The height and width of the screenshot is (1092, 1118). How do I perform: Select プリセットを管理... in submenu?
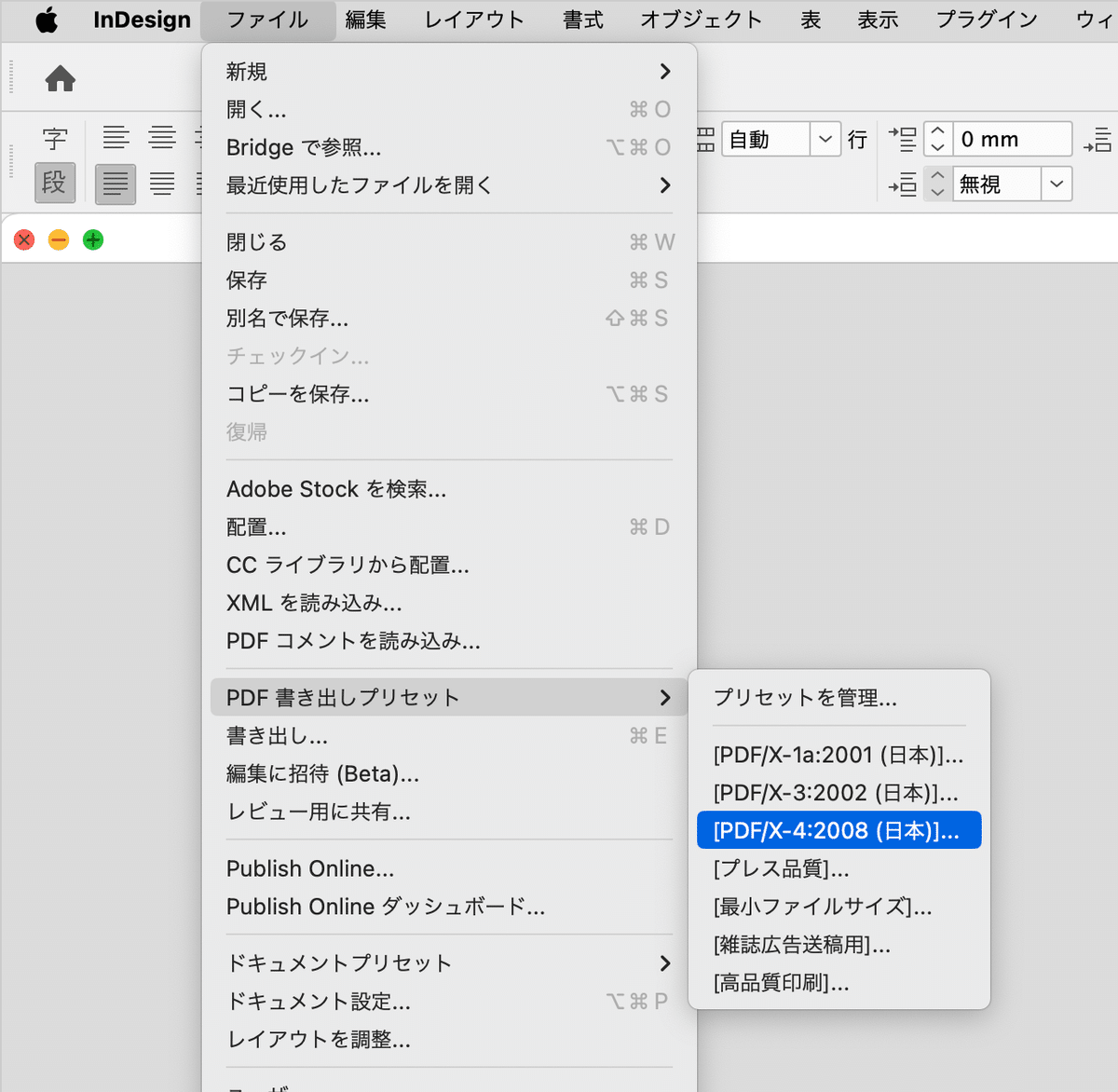839,698
